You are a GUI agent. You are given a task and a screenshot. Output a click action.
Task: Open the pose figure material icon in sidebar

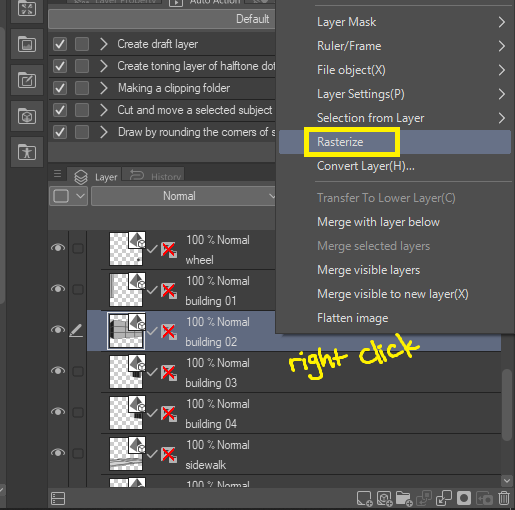[x=27, y=152]
